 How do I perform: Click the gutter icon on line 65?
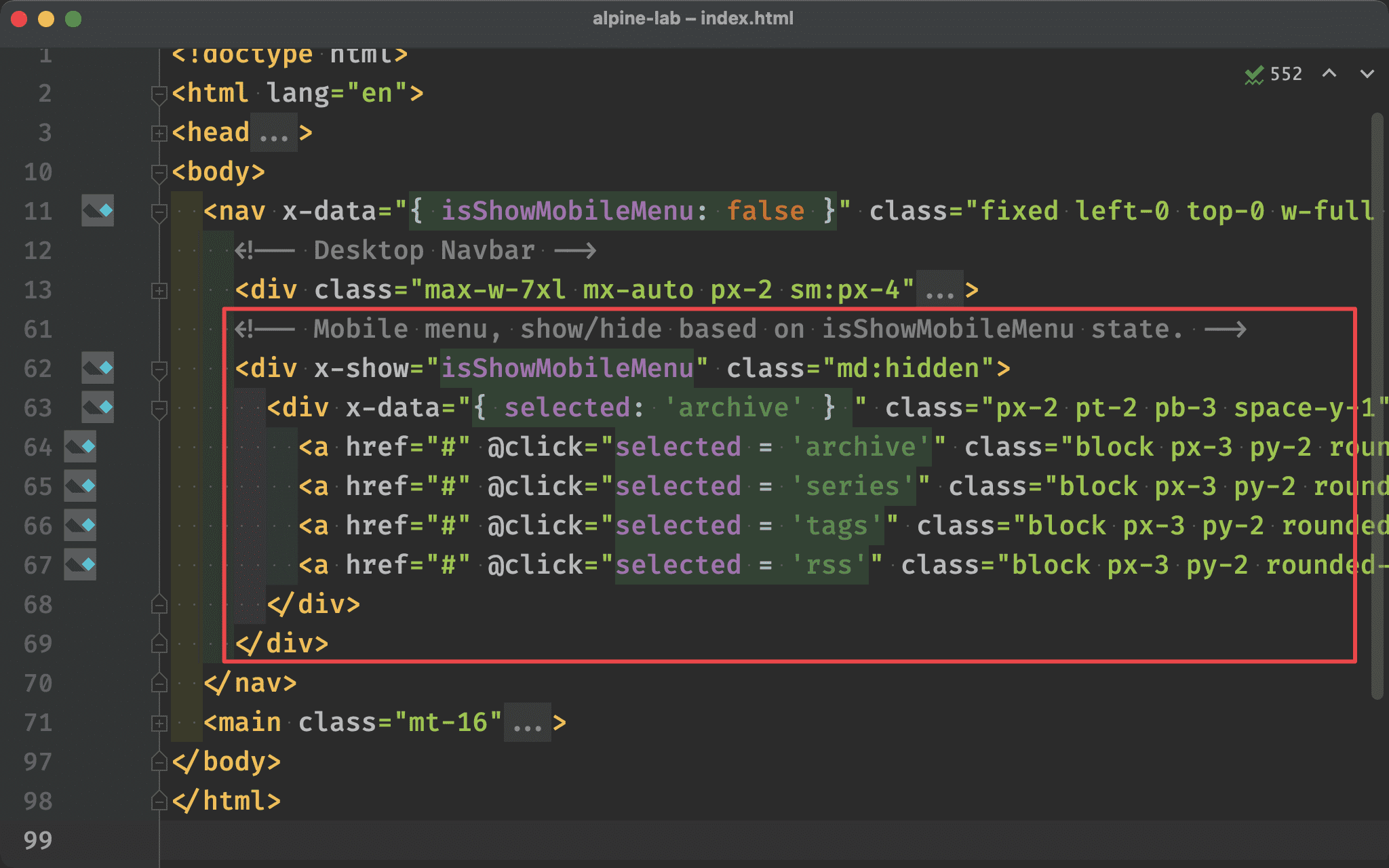click(x=80, y=486)
